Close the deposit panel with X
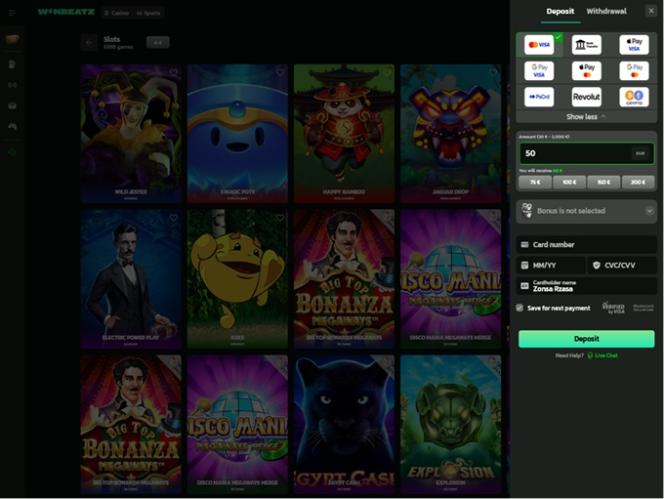Image resolution: width=664 pixels, height=499 pixels. (651, 11)
